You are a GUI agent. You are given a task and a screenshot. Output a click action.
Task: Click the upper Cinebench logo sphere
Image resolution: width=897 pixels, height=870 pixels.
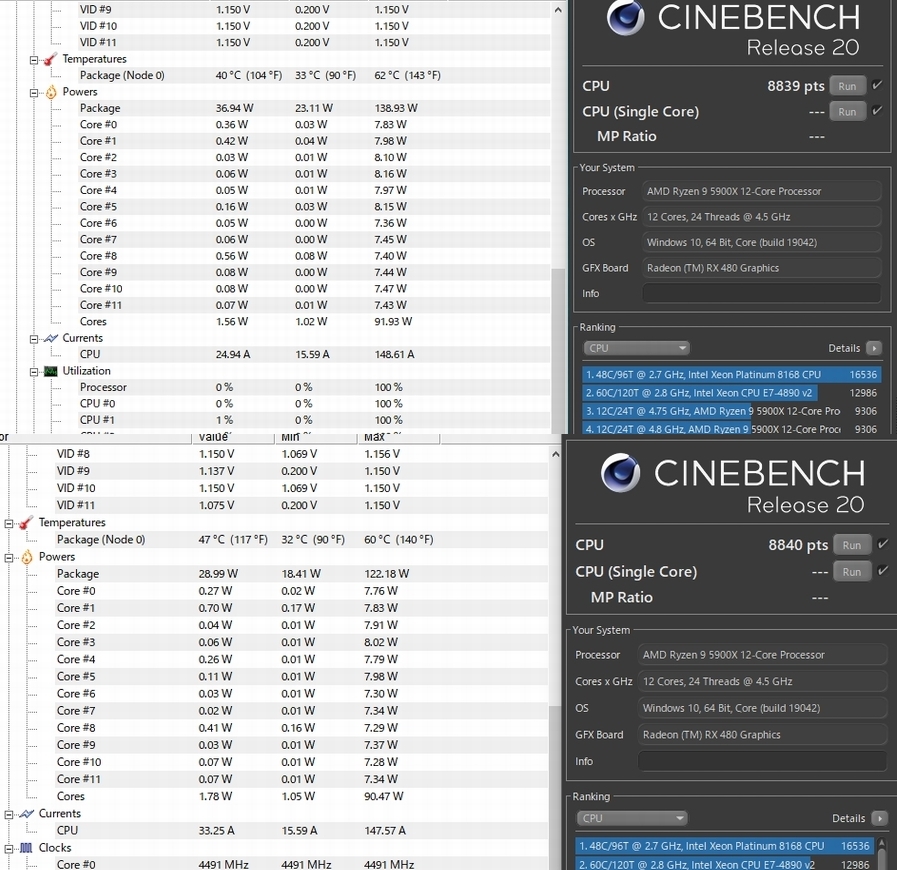tap(625, 18)
